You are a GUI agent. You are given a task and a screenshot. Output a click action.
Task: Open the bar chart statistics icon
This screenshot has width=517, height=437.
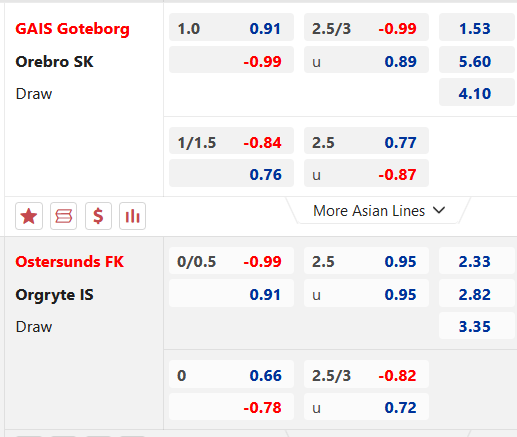tap(132, 216)
